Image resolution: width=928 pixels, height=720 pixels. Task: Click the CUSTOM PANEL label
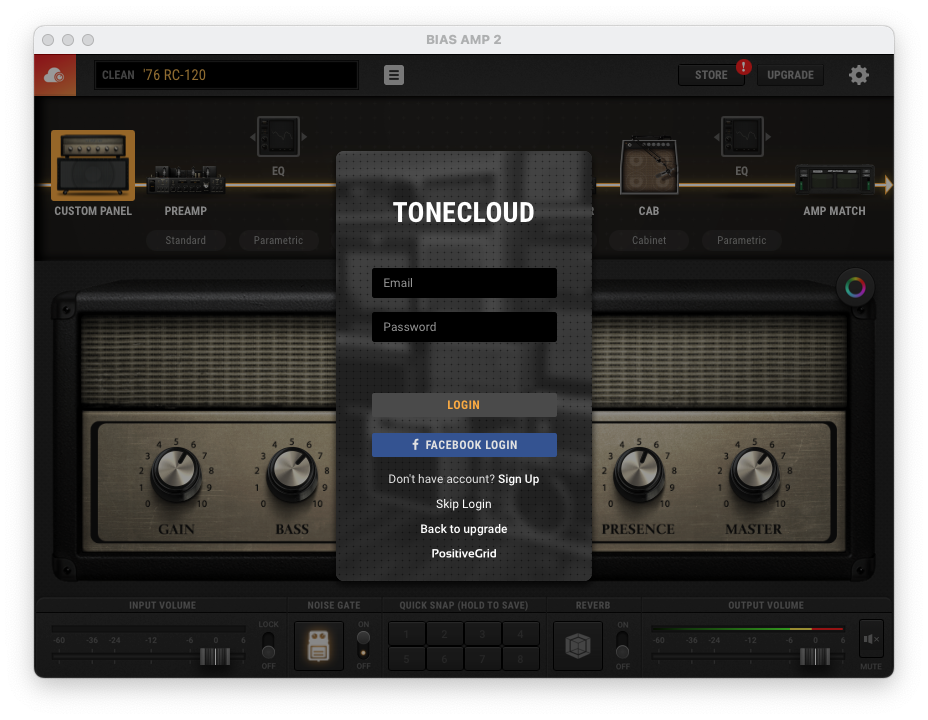click(x=93, y=211)
